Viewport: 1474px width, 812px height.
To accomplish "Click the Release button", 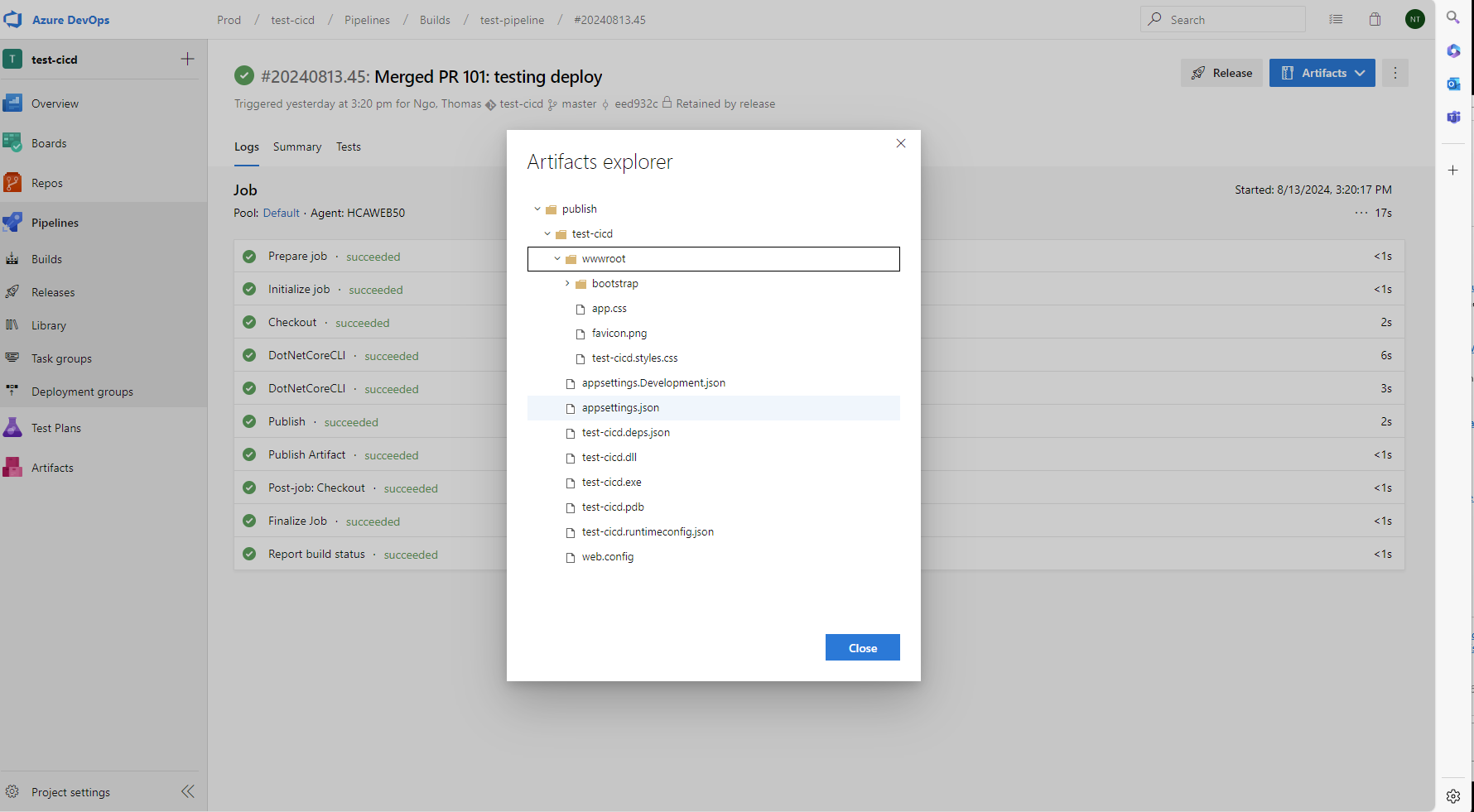I will tap(1221, 73).
